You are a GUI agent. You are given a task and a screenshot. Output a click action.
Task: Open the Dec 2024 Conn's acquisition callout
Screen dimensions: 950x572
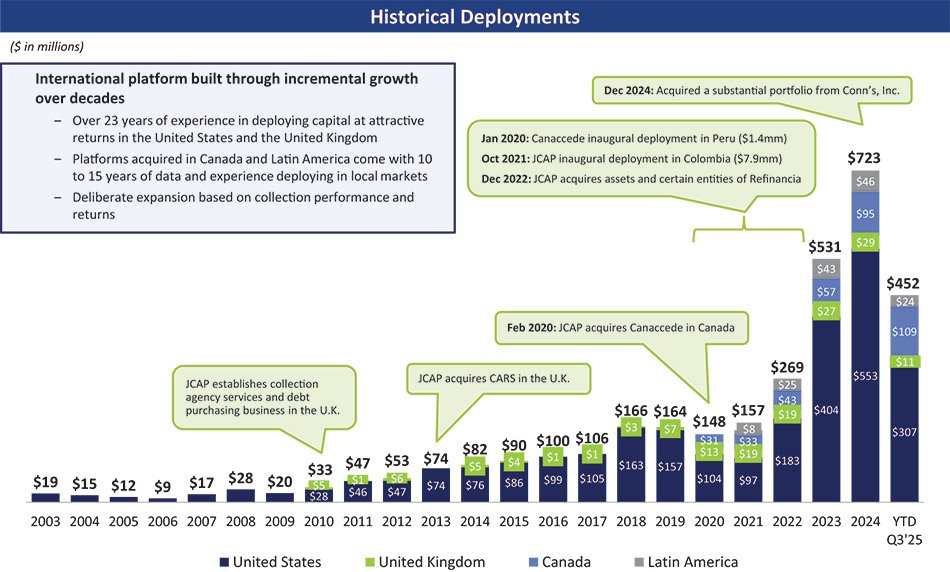pyautogui.click(x=751, y=90)
